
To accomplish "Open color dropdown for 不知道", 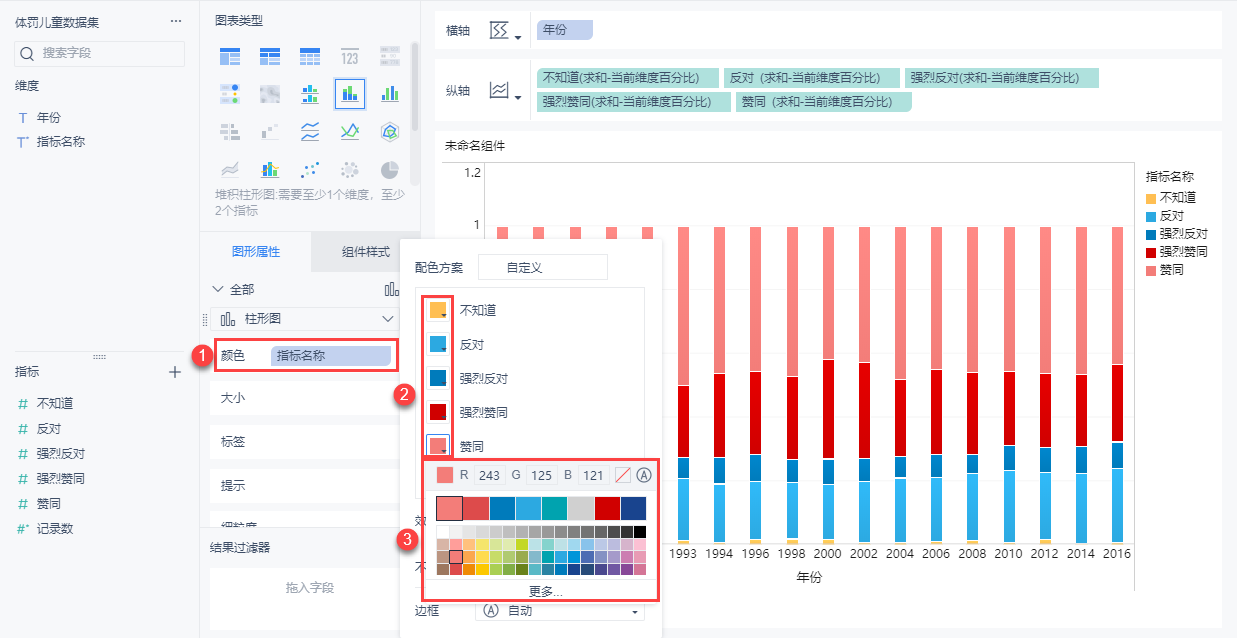I will [x=438, y=311].
